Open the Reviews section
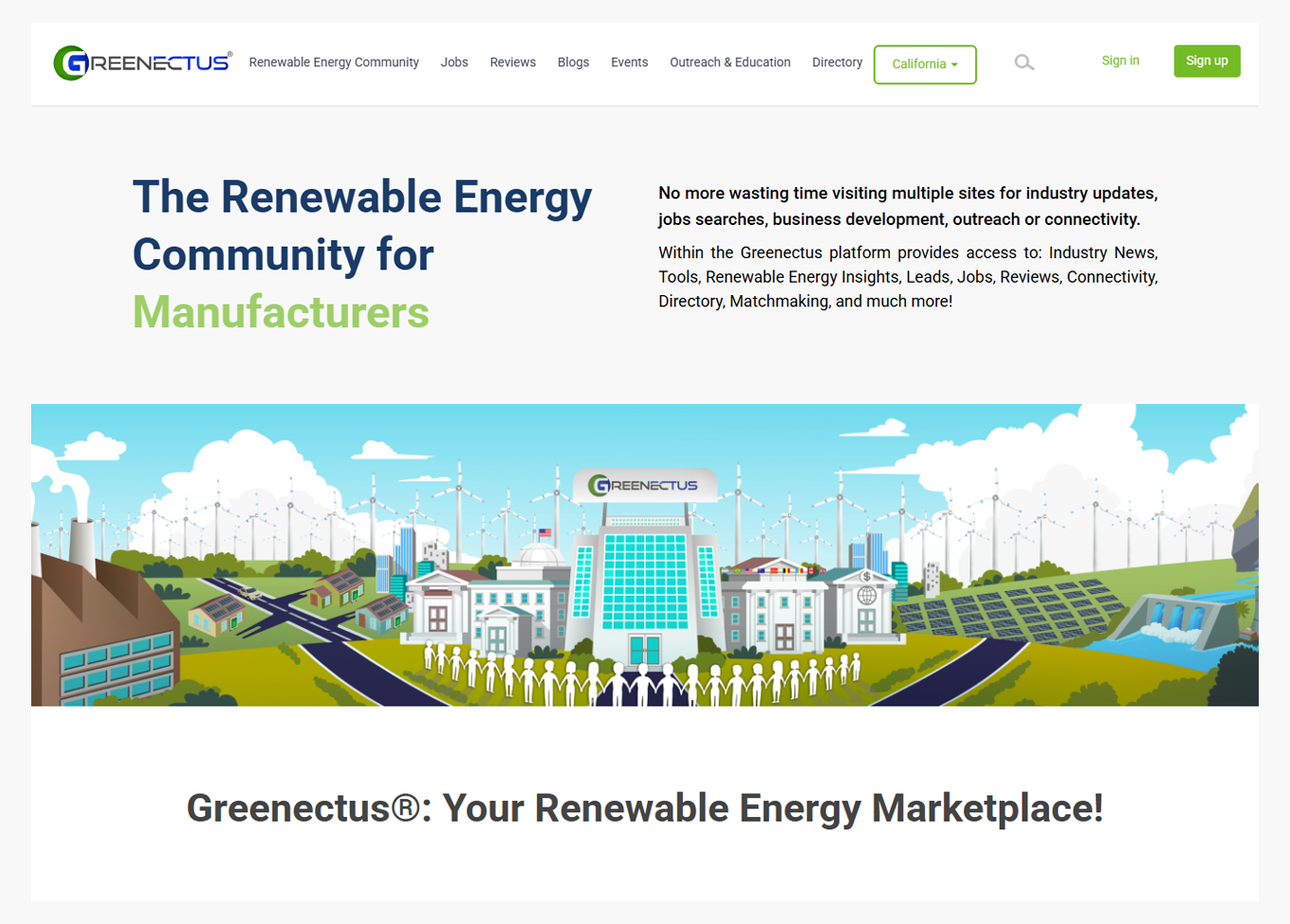 pyautogui.click(x=513, y=62)
